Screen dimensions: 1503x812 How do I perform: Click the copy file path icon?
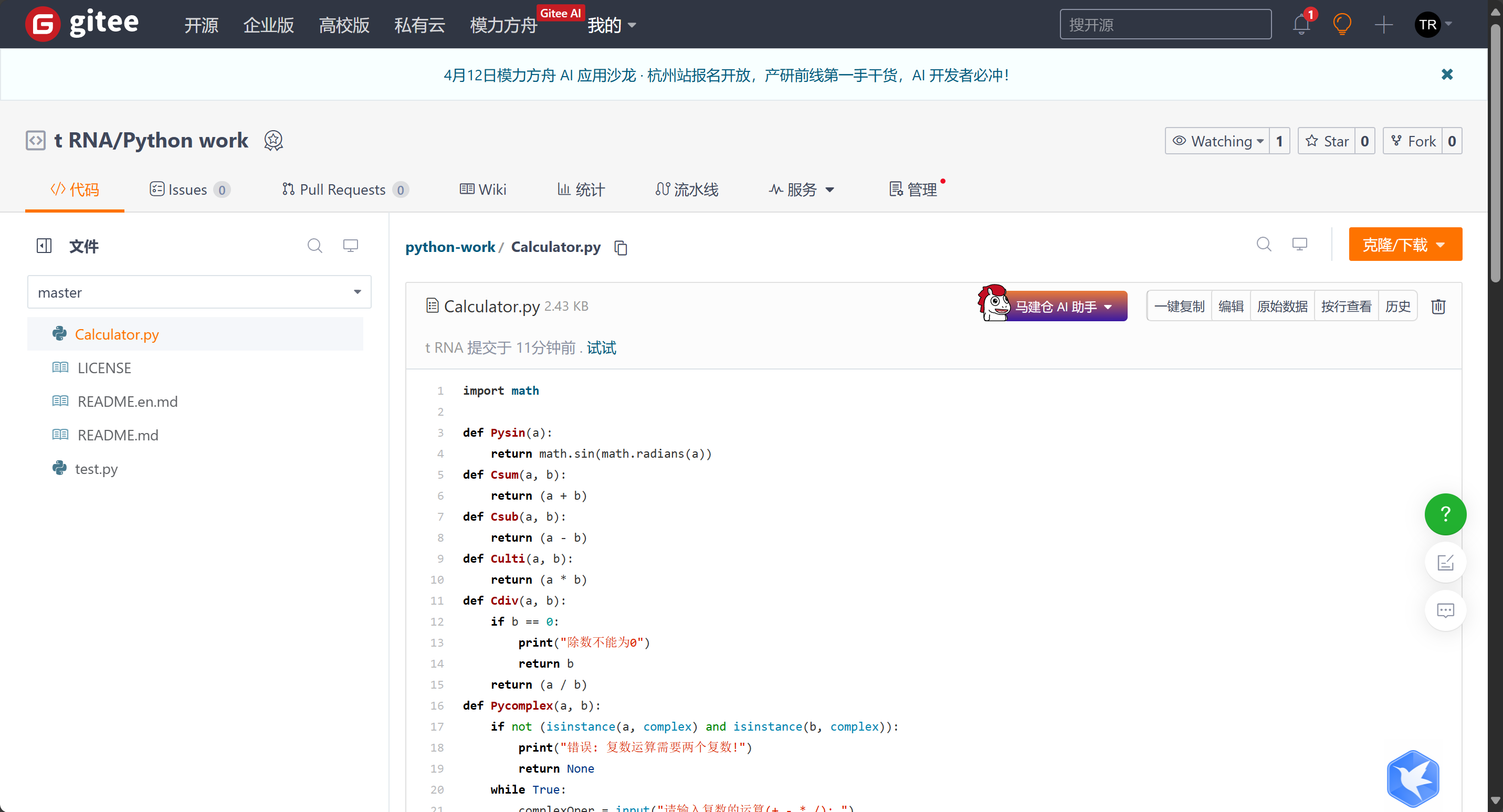click(x=621, y=248)
